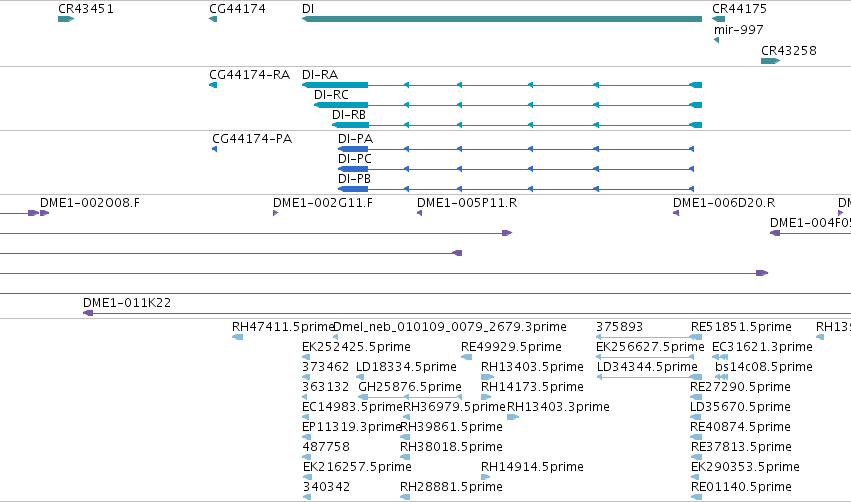
Task: Click the CR43451 gene label
Action: [86, 9]
